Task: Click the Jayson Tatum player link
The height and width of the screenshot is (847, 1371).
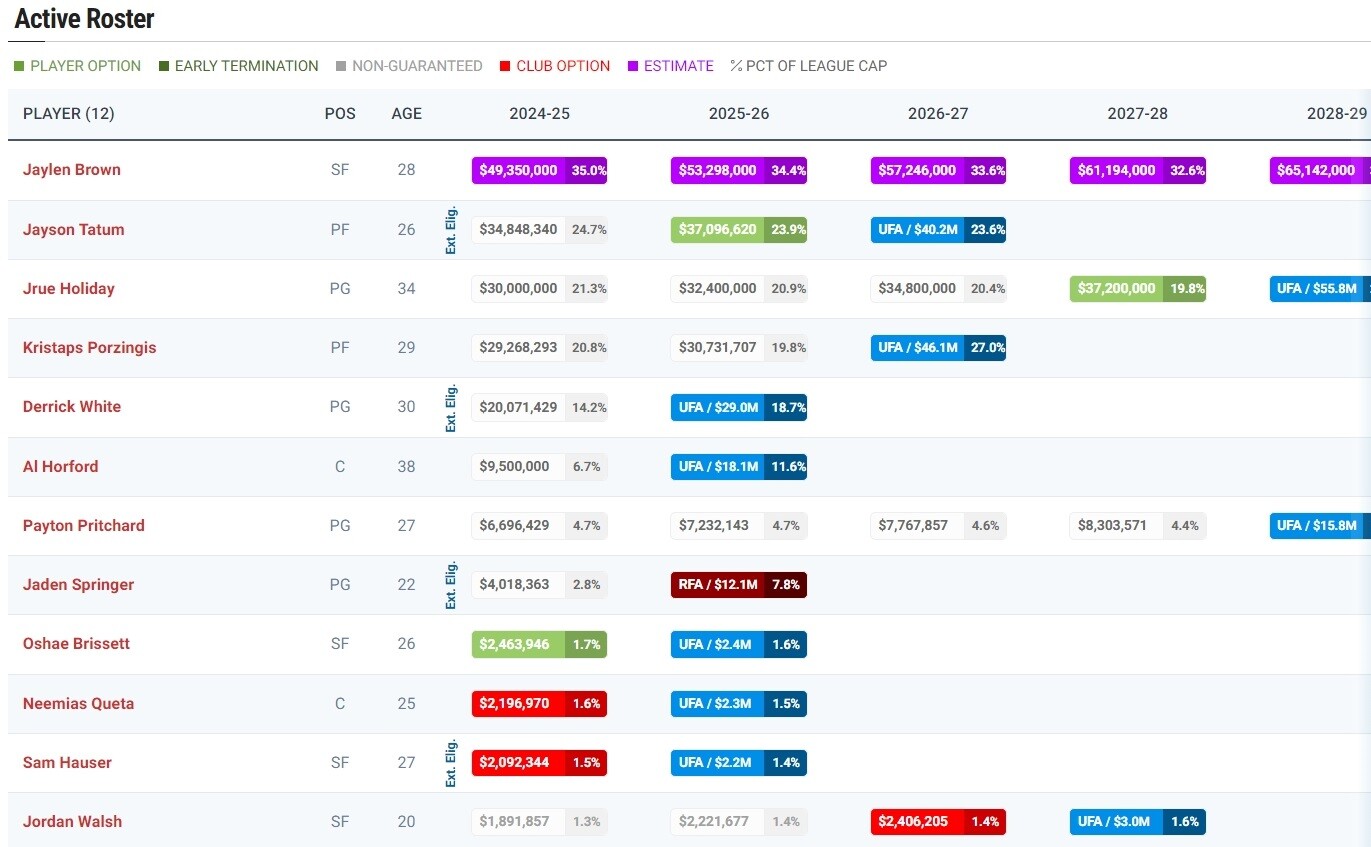Action: click(x=74, y=229)
